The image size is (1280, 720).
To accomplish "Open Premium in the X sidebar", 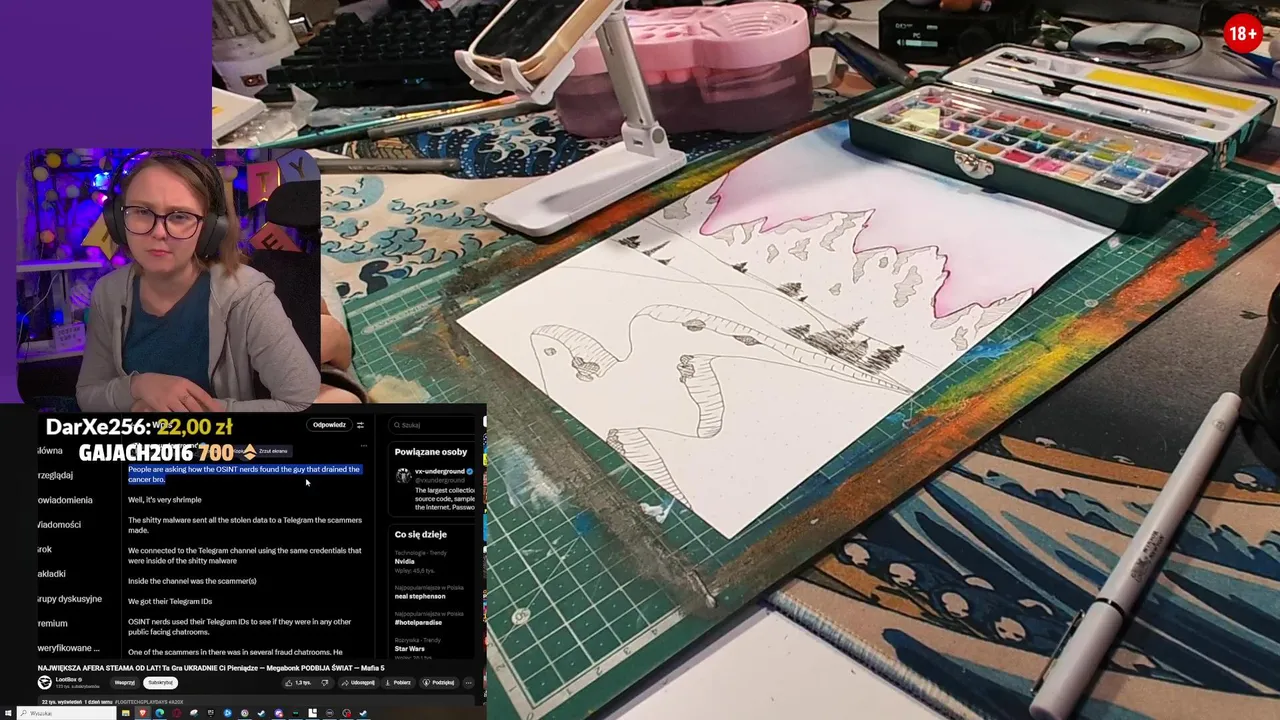I will tap(53, 623).
